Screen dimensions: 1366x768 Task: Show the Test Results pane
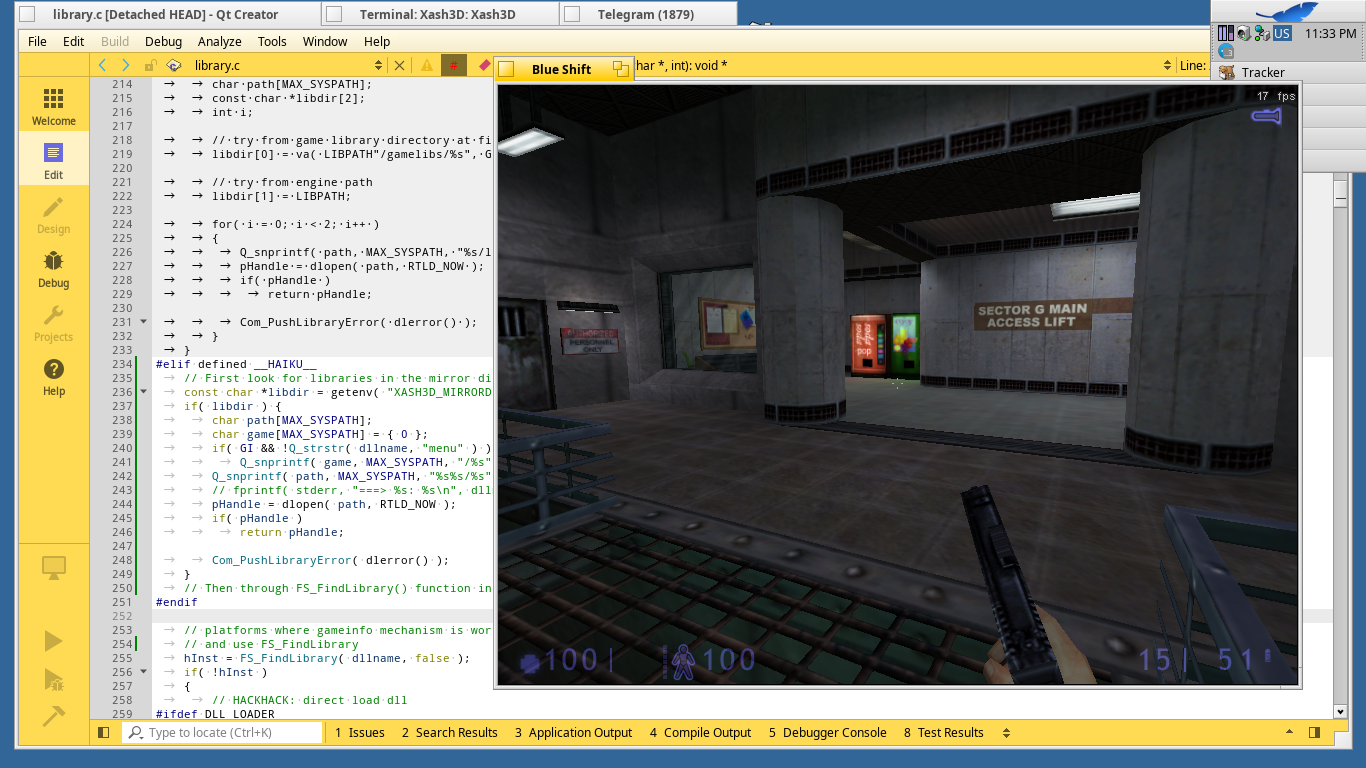[x=943, y=733]
